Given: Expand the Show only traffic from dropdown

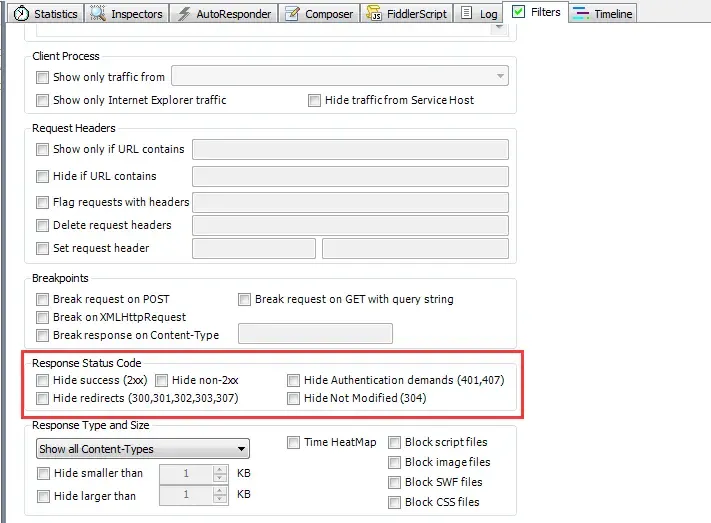Looking at the screenshot, I should click(500, 76).
